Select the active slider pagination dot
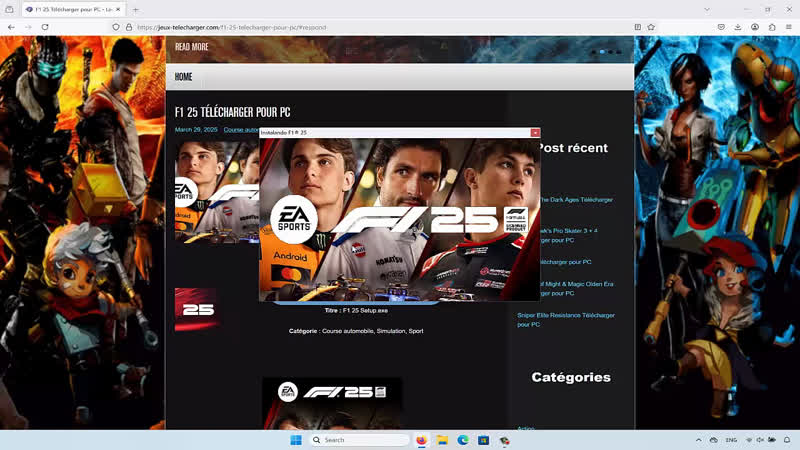Image resolution: width=800 pixels, height=450 pixels. click(602, 52)
